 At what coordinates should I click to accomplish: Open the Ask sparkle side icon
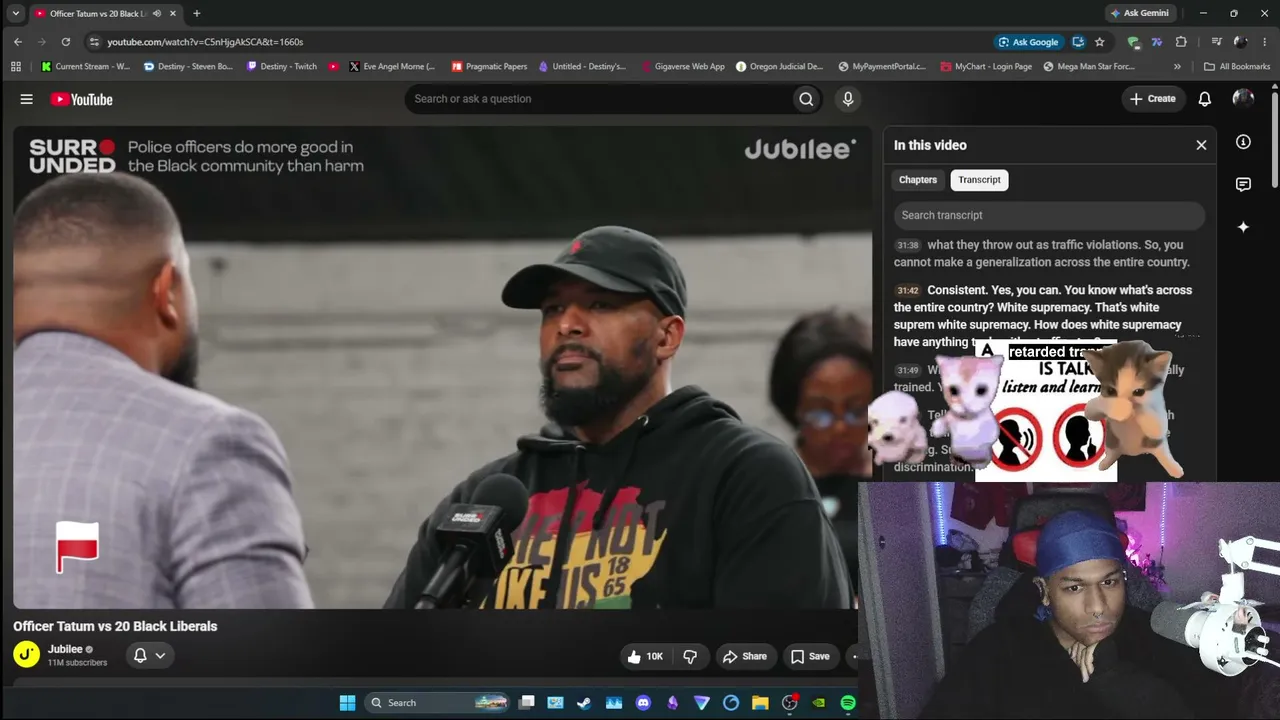[1243, 227]
